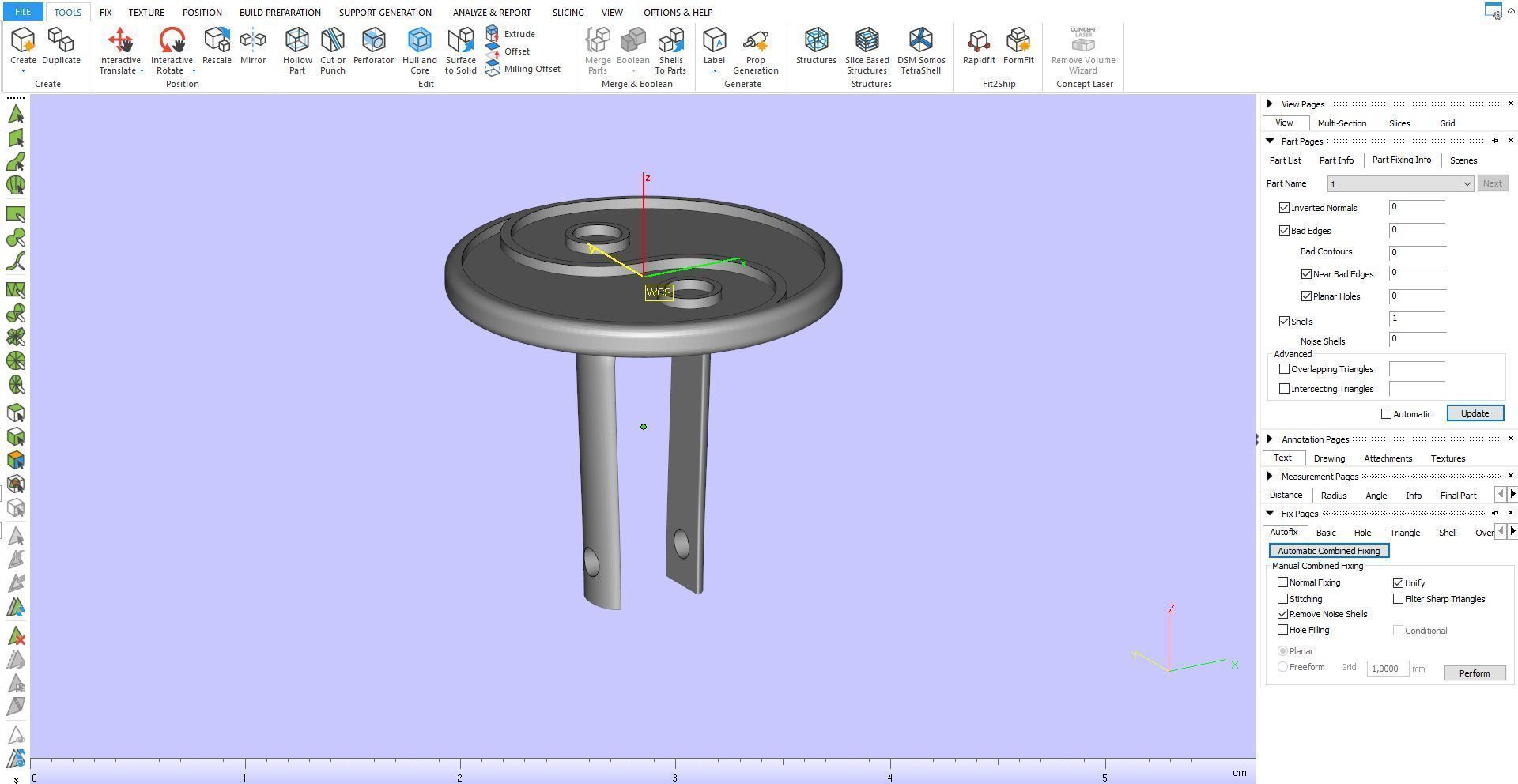The image size is (1518, 784).
Task: Open the Part Name dropdown
Action: click(1400, 184)
